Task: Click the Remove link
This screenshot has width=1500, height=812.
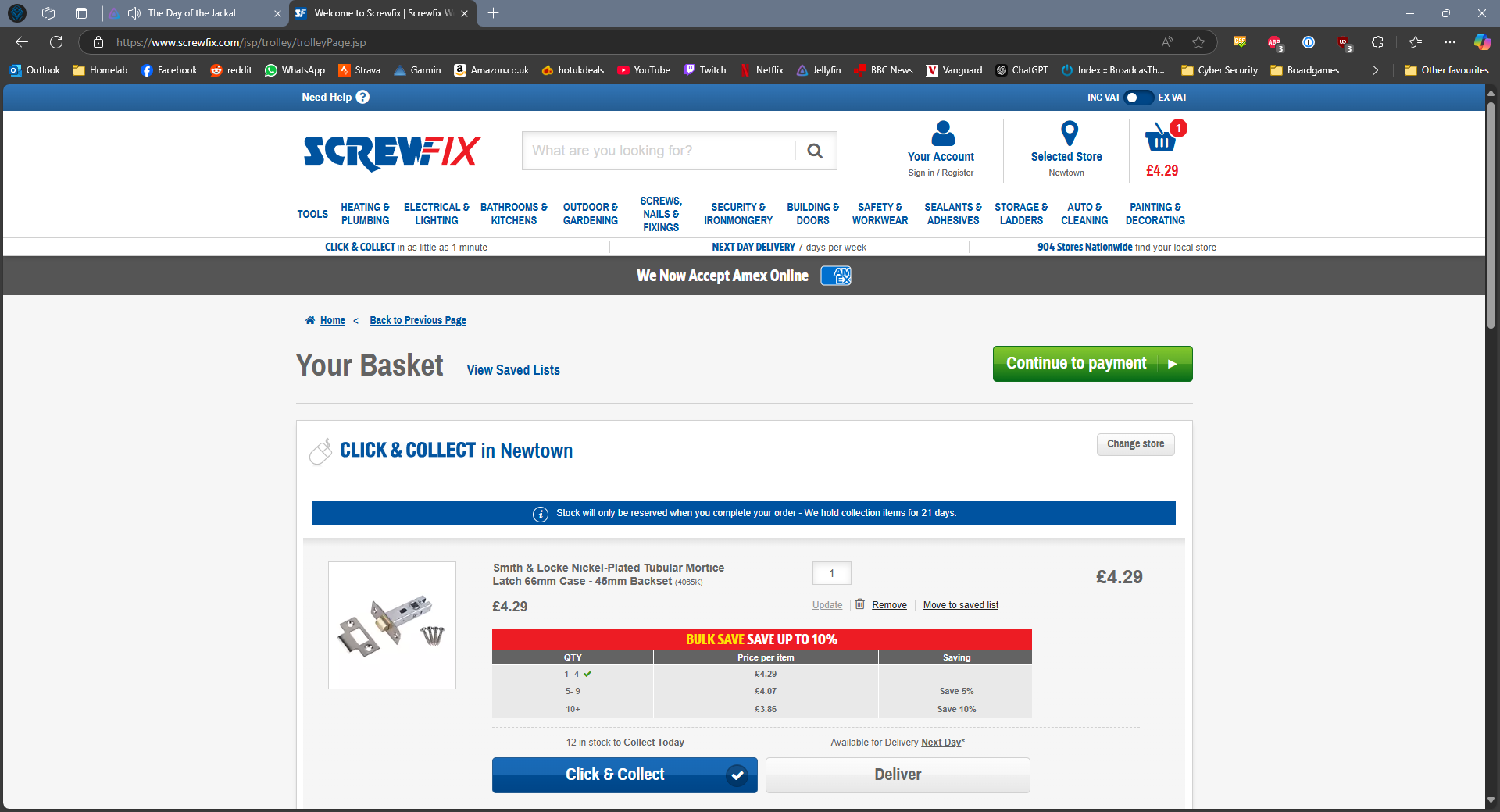Action: pyautogui.click(x=889, y=605)
